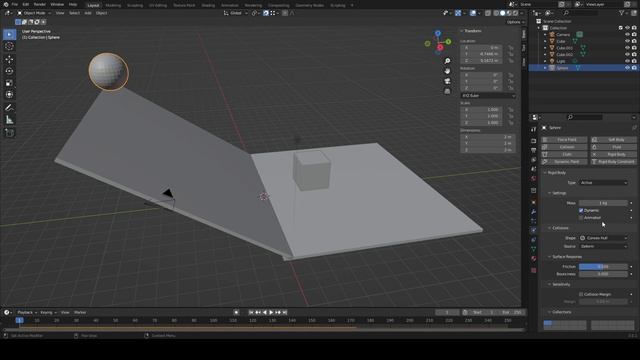Click the Force Field physics button
Screen dimensions: 640x360
(564, 140)
